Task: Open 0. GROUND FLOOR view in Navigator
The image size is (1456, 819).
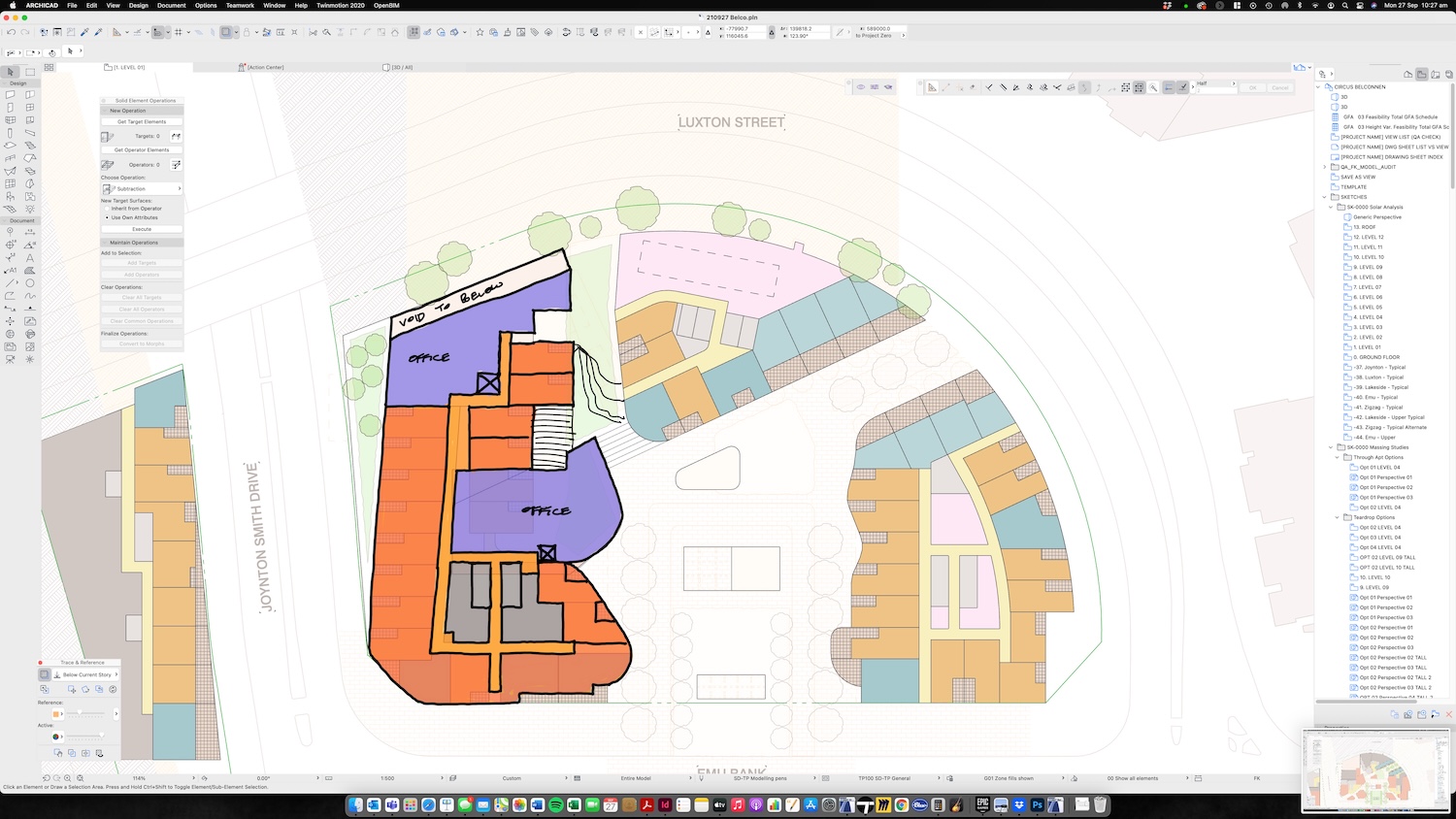Action: point(1378,357)
